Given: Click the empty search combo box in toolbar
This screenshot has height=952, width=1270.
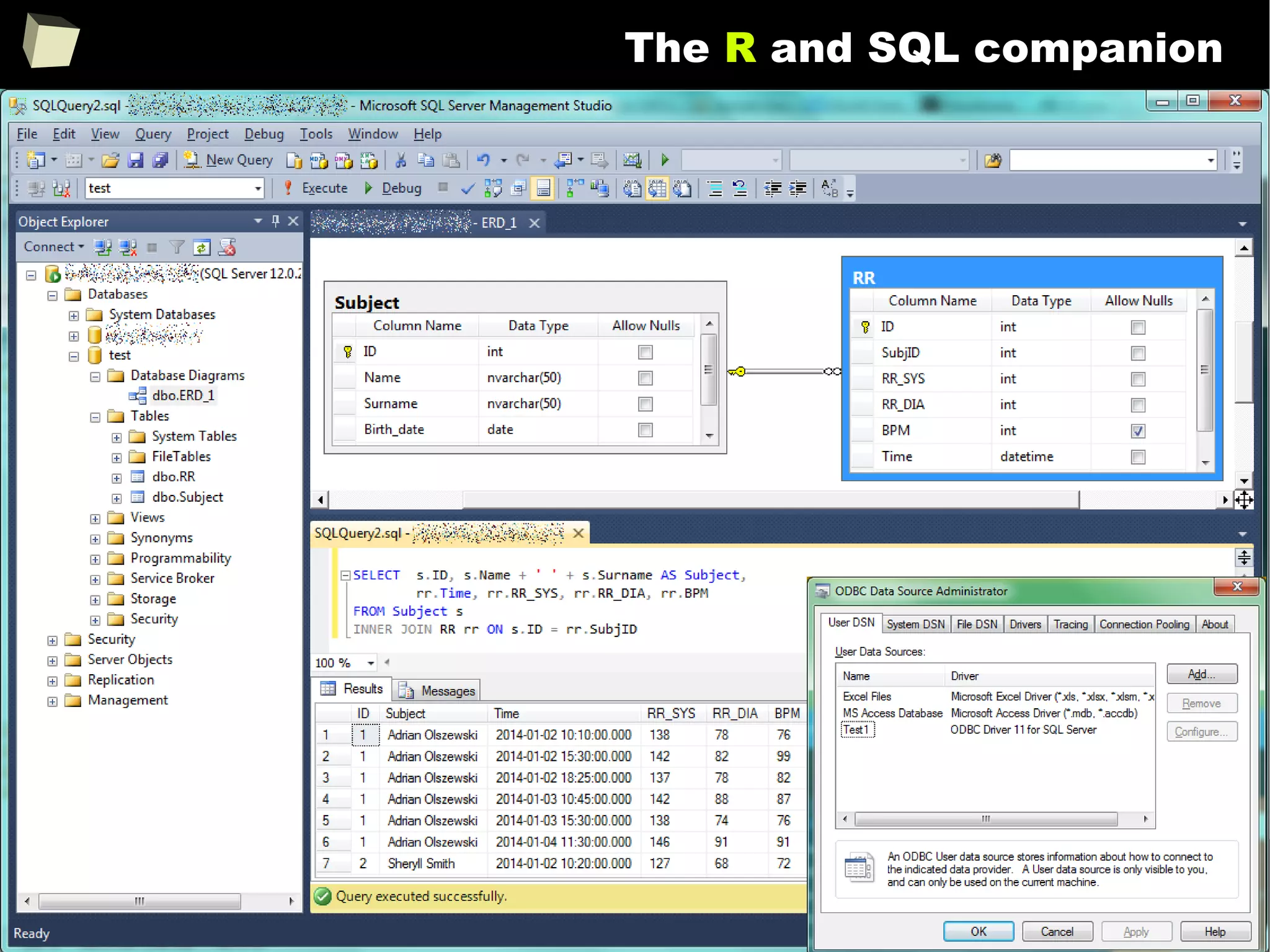Looking at the screenshot, I should [1113, 161].
